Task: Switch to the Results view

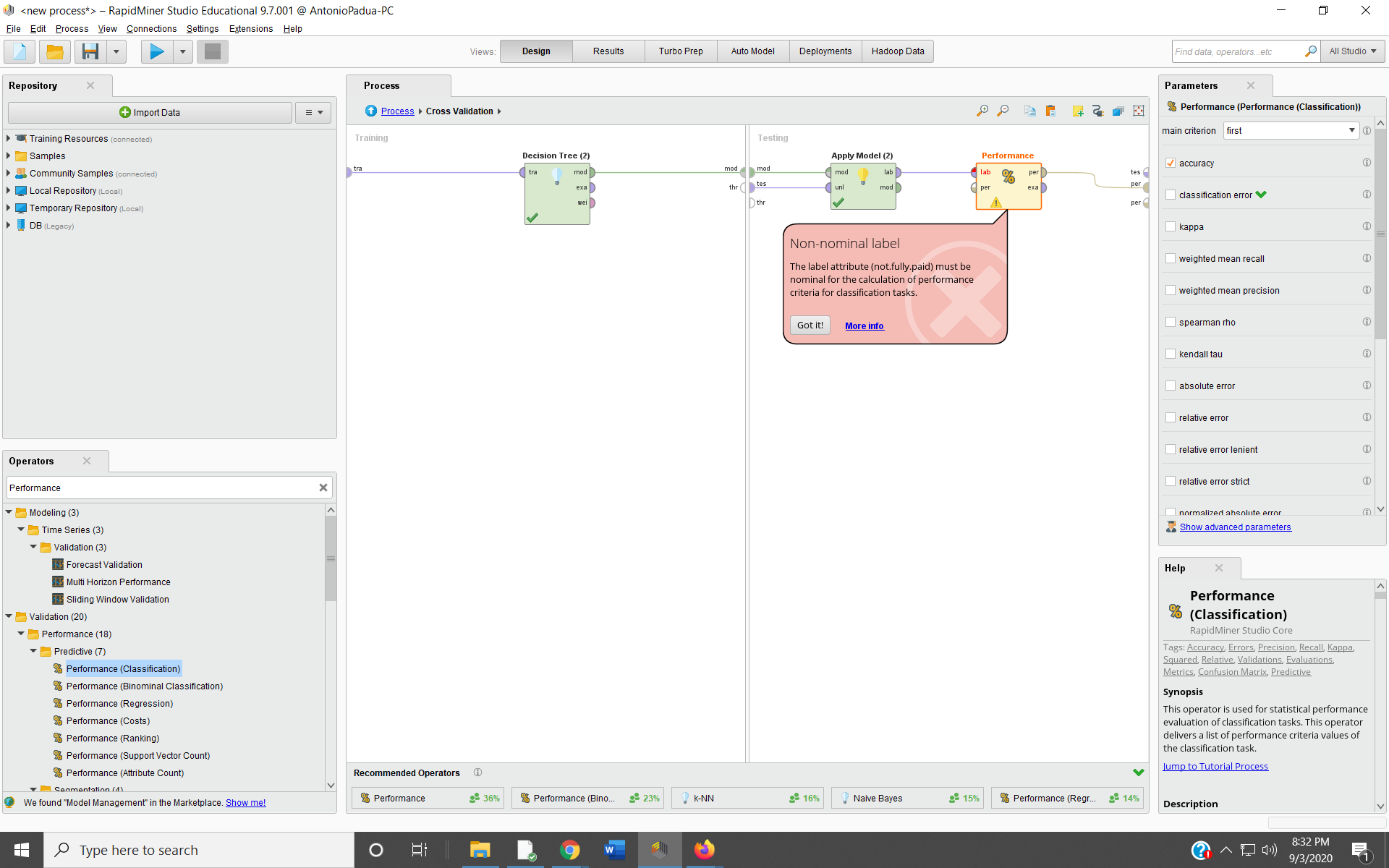Action: 608,51
